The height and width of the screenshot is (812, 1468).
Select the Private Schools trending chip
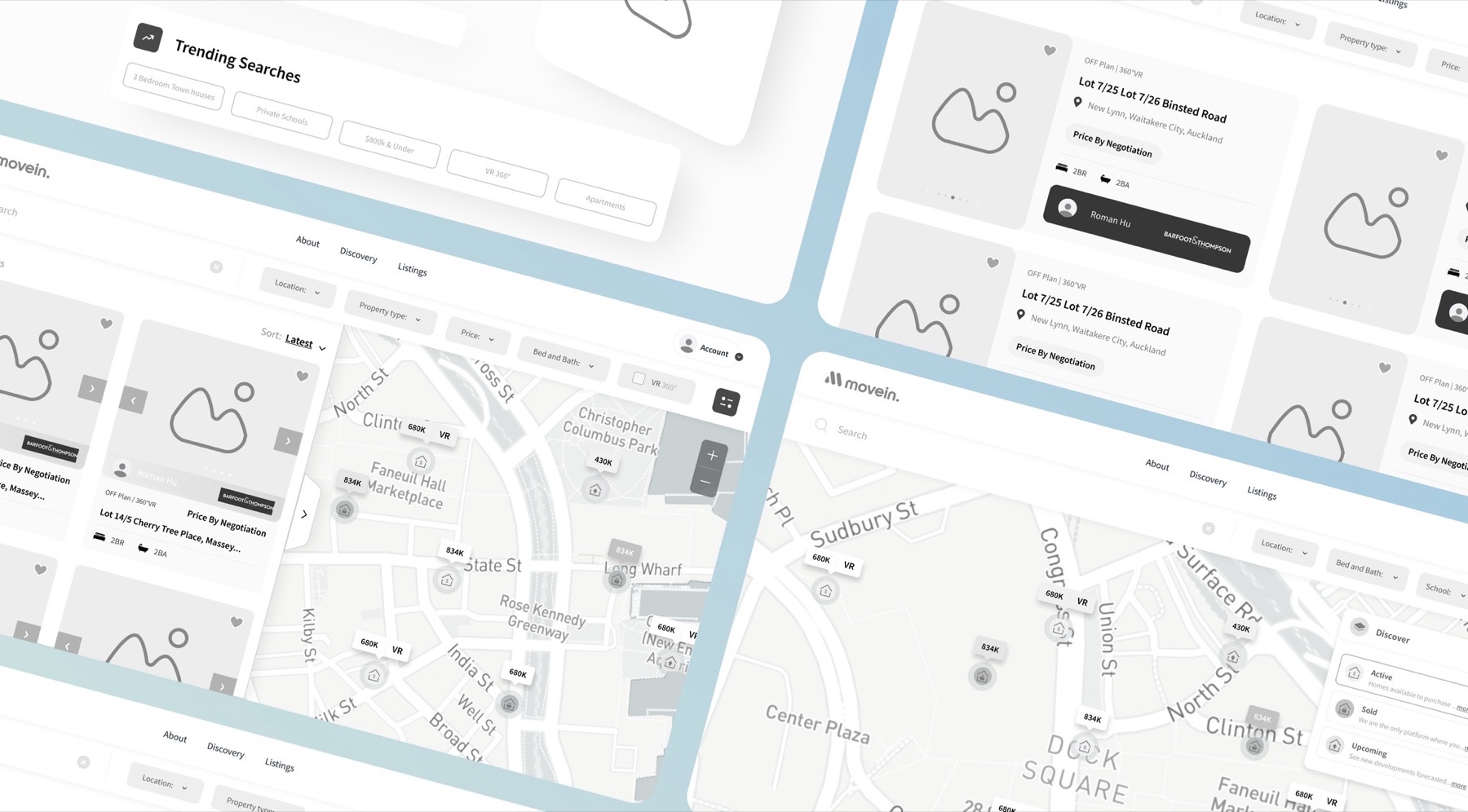coord(281,116)
